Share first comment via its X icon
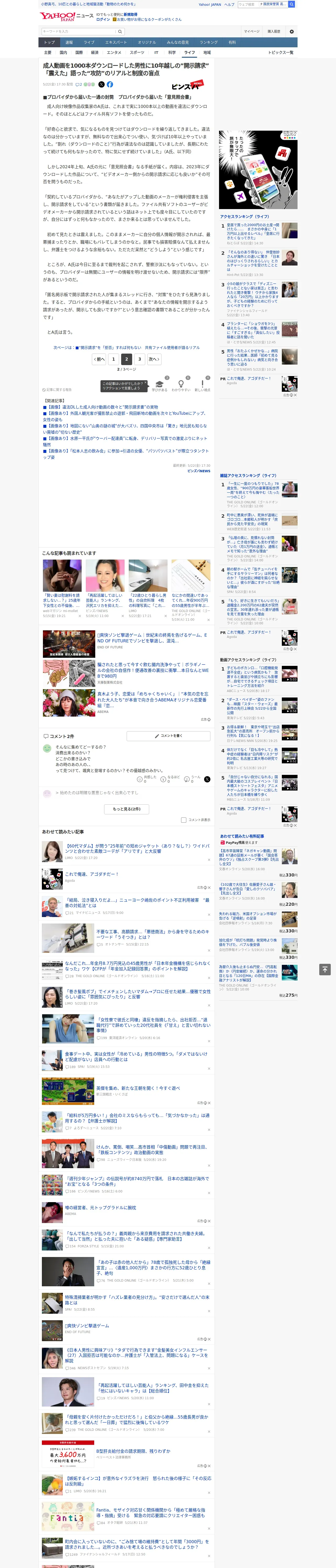The image size is (336, 1568). (207, 779)
